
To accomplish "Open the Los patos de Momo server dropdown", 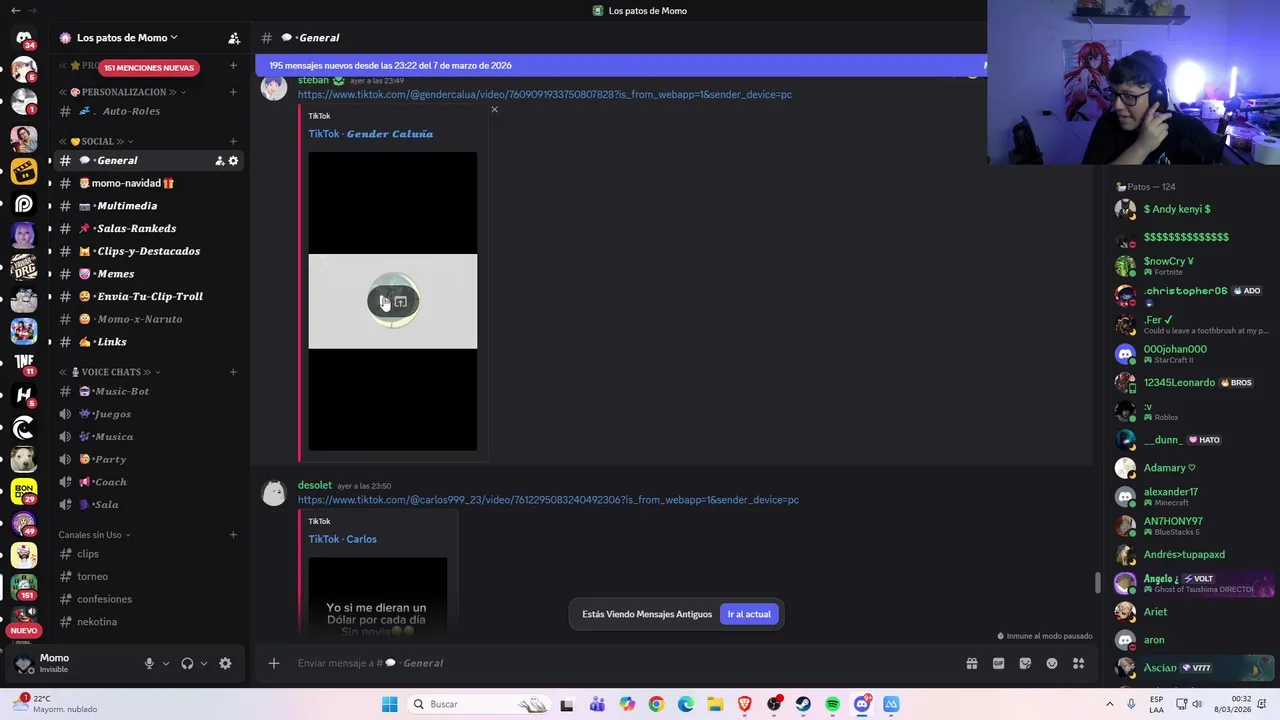I will click(127, 38).
